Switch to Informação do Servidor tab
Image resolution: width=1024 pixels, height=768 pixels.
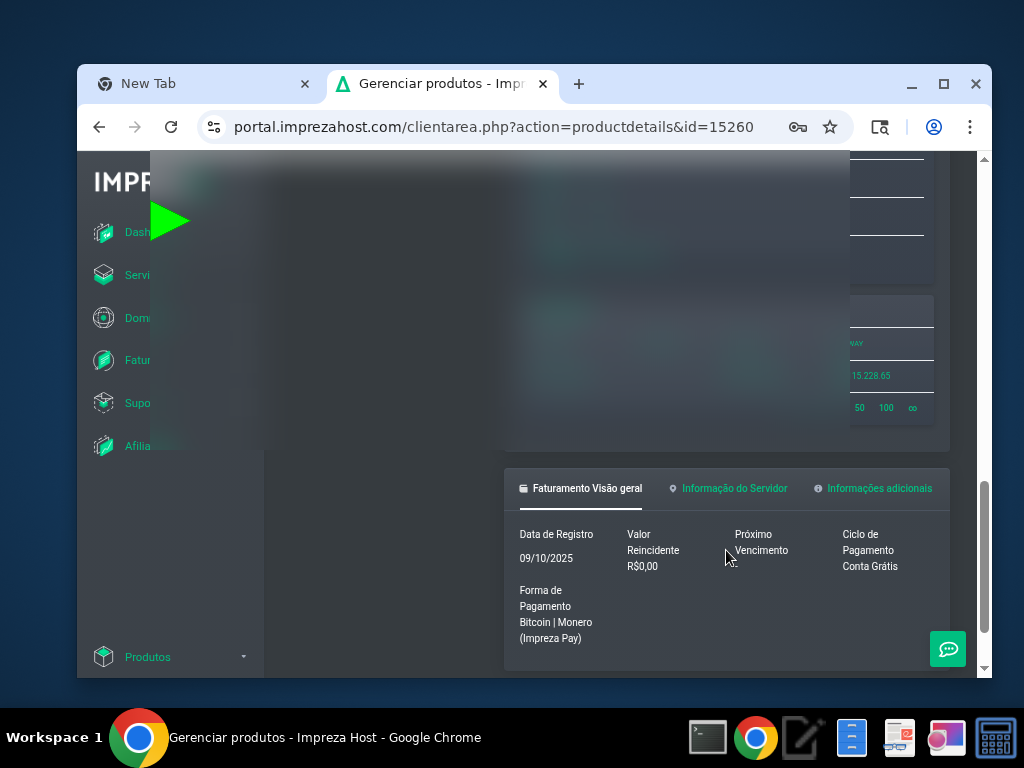coord(728,488)
